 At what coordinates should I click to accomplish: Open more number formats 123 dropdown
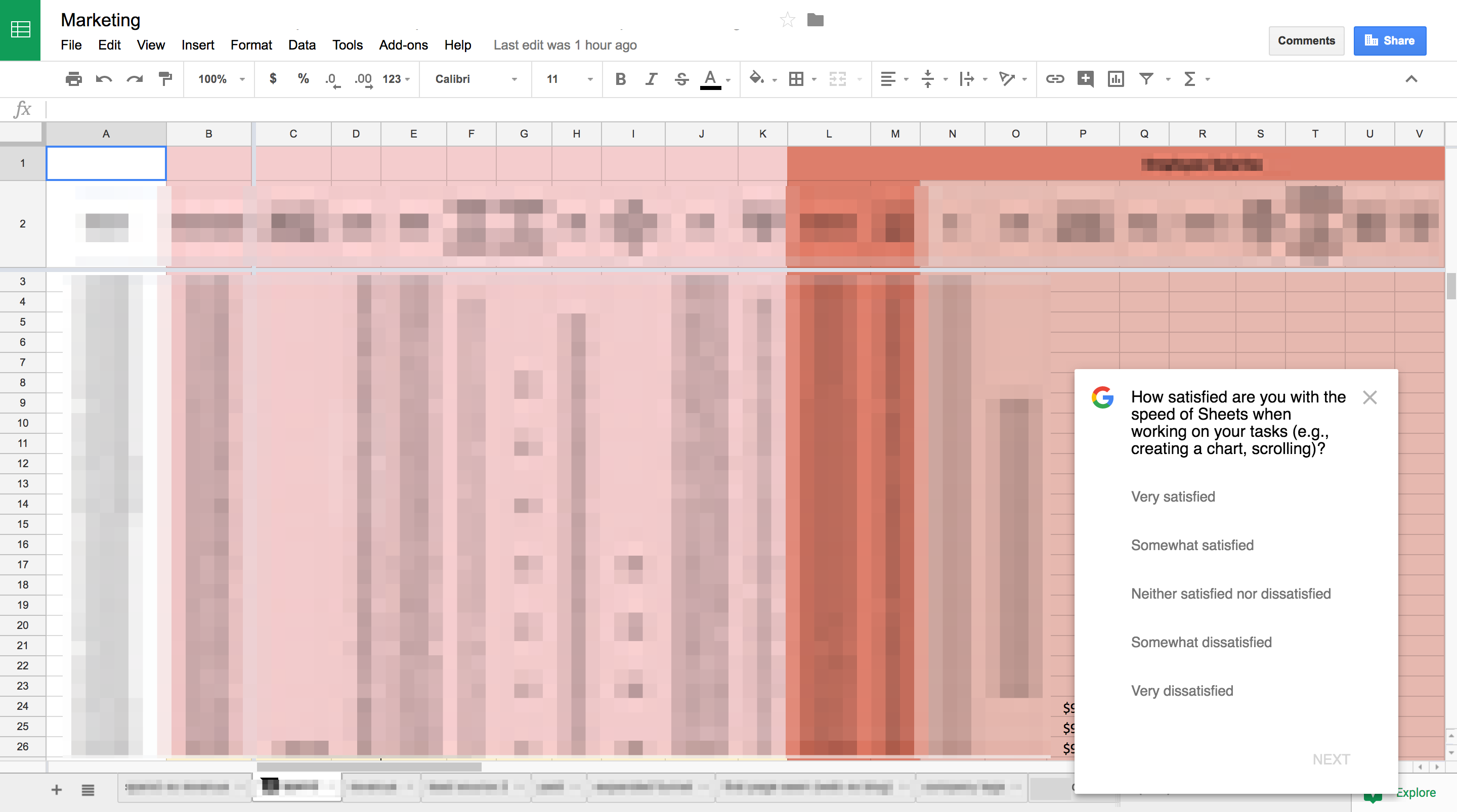pos(396,79)
